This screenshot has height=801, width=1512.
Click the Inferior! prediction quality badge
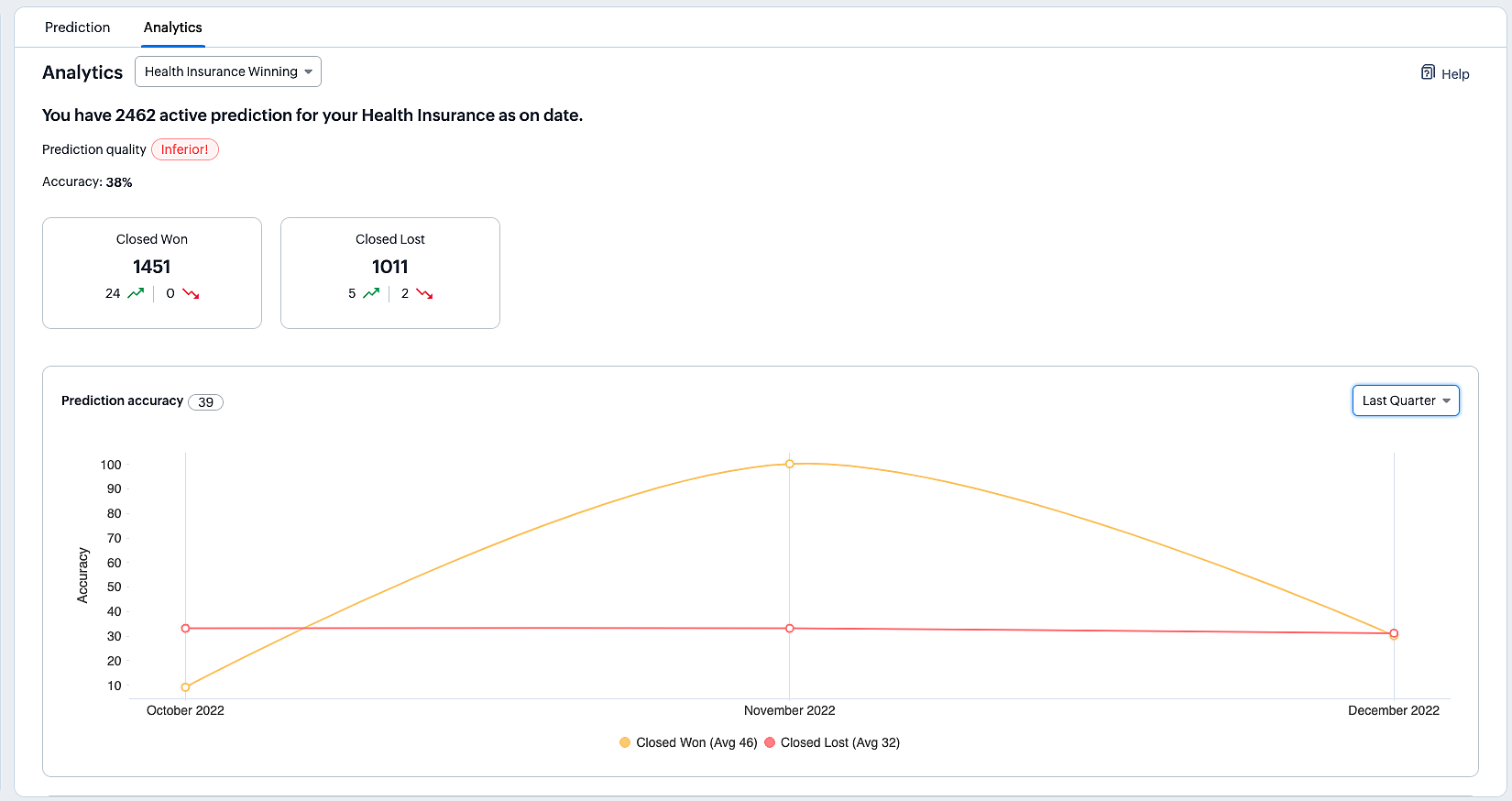185,149
